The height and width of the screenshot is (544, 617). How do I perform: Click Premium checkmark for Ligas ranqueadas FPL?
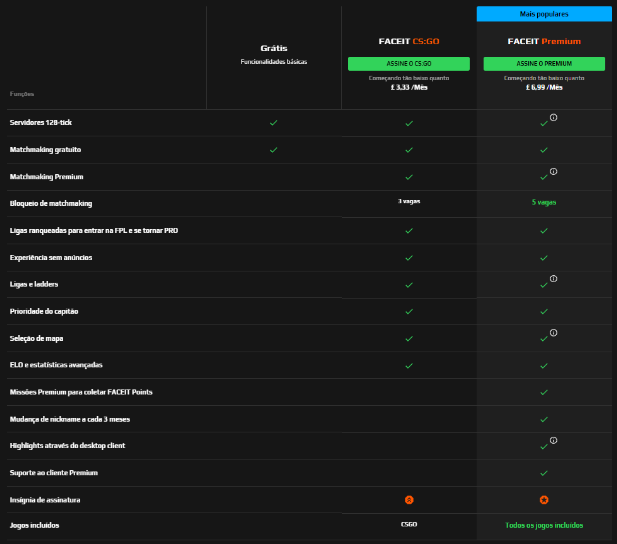(544, 231)
